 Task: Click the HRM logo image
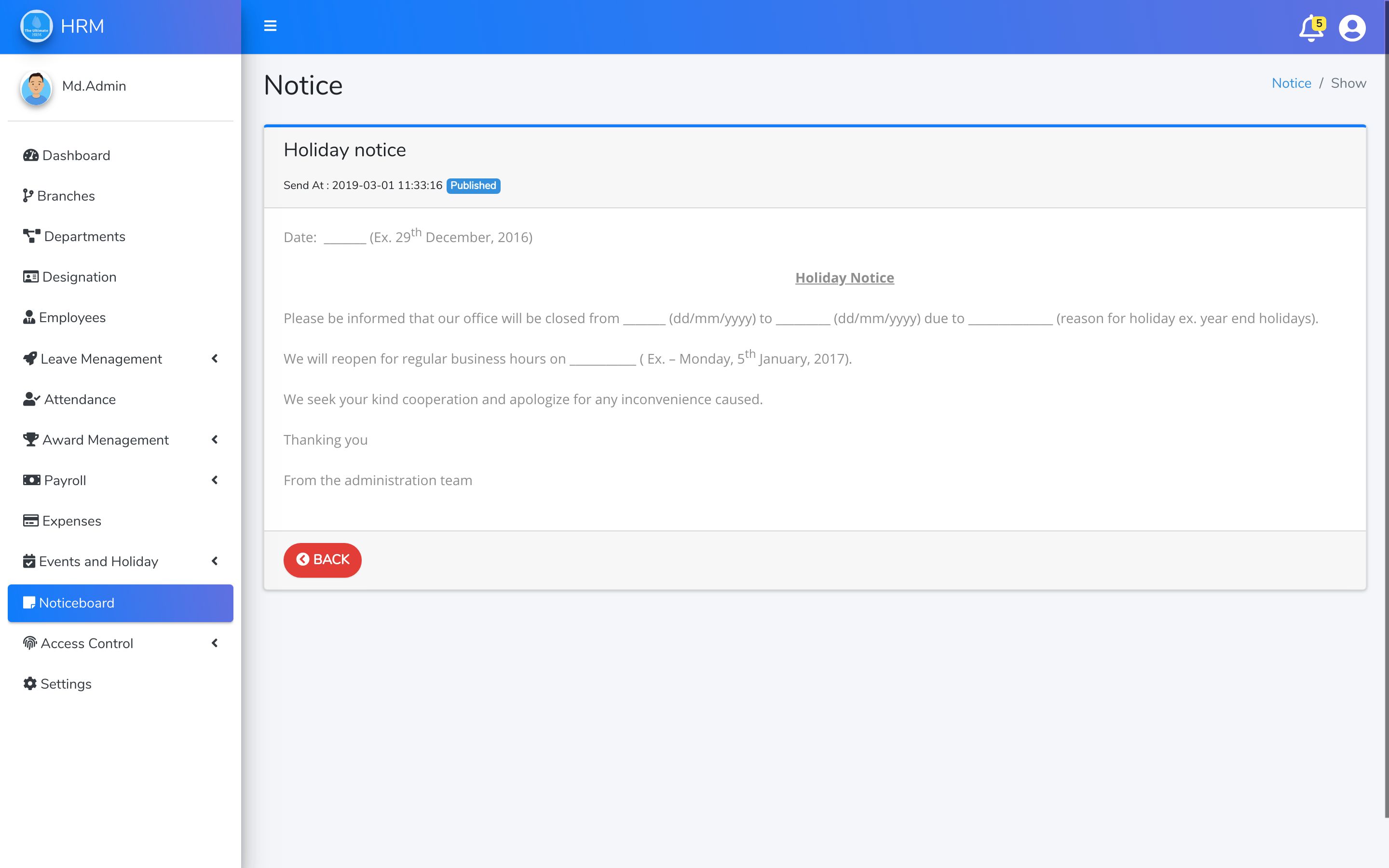click(36, 27)
